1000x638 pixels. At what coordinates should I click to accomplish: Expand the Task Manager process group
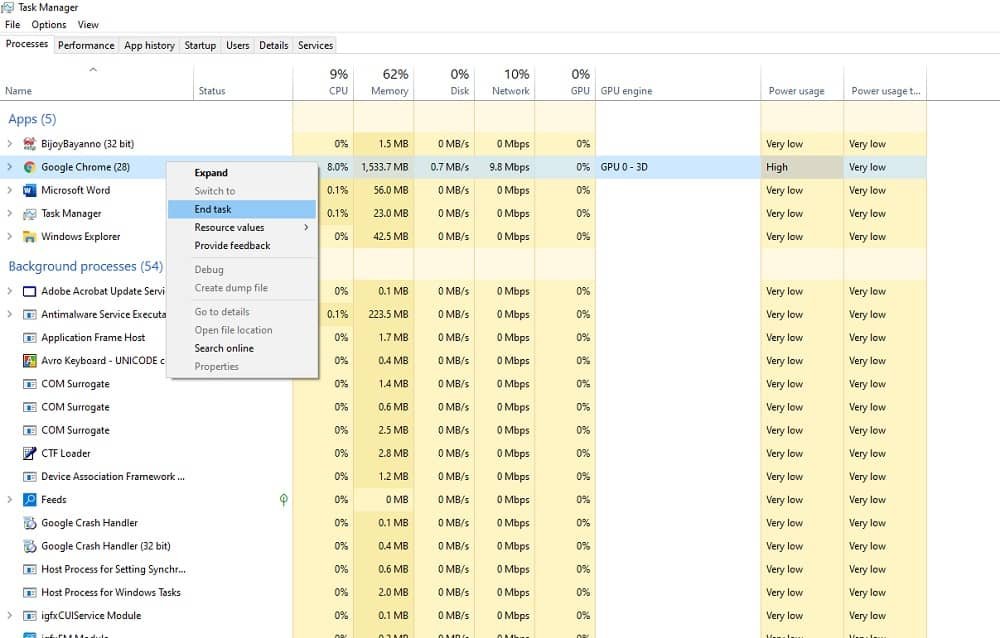coord(10,214)
